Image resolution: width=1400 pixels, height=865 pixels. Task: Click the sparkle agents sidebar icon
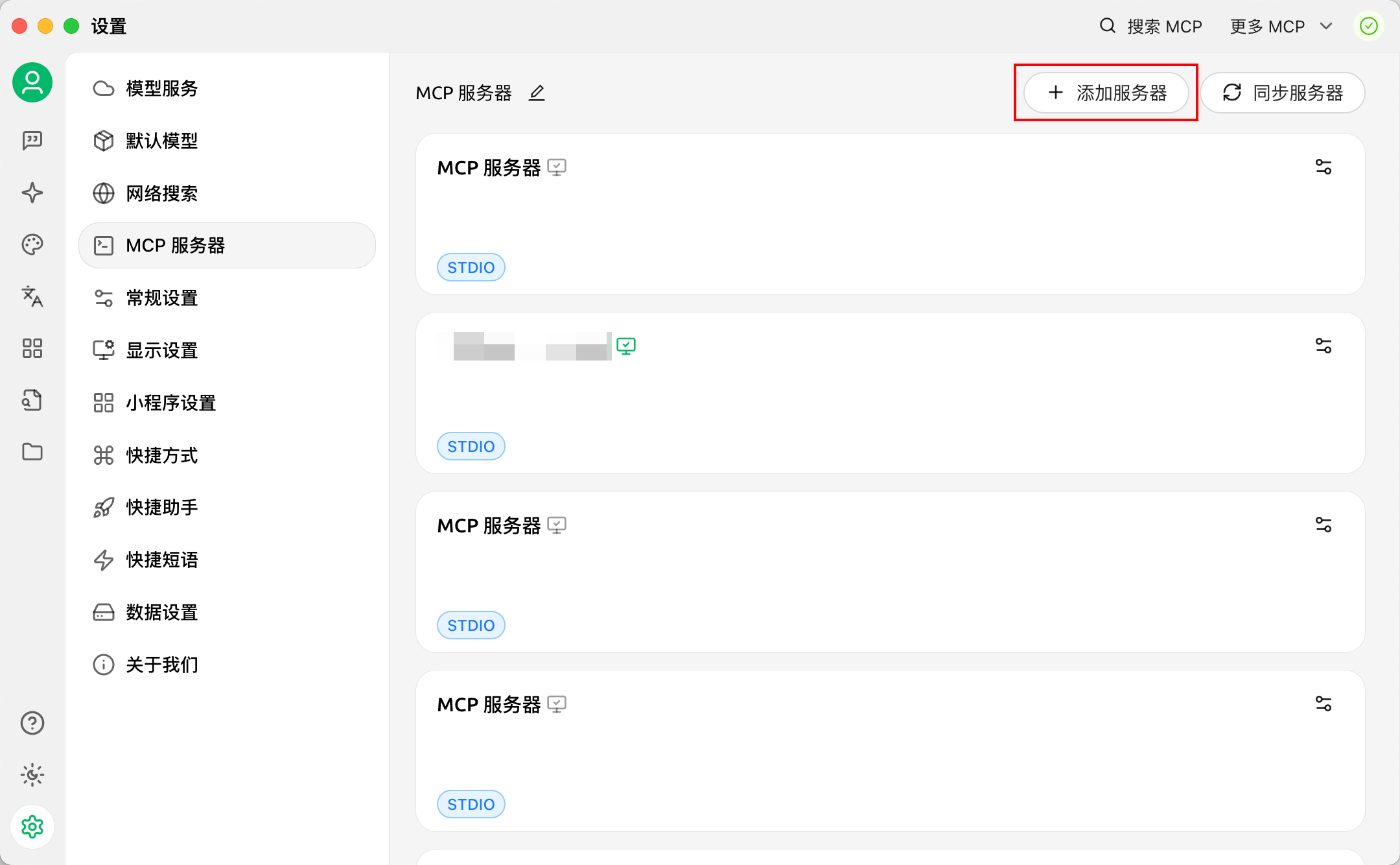pos(32,193)
